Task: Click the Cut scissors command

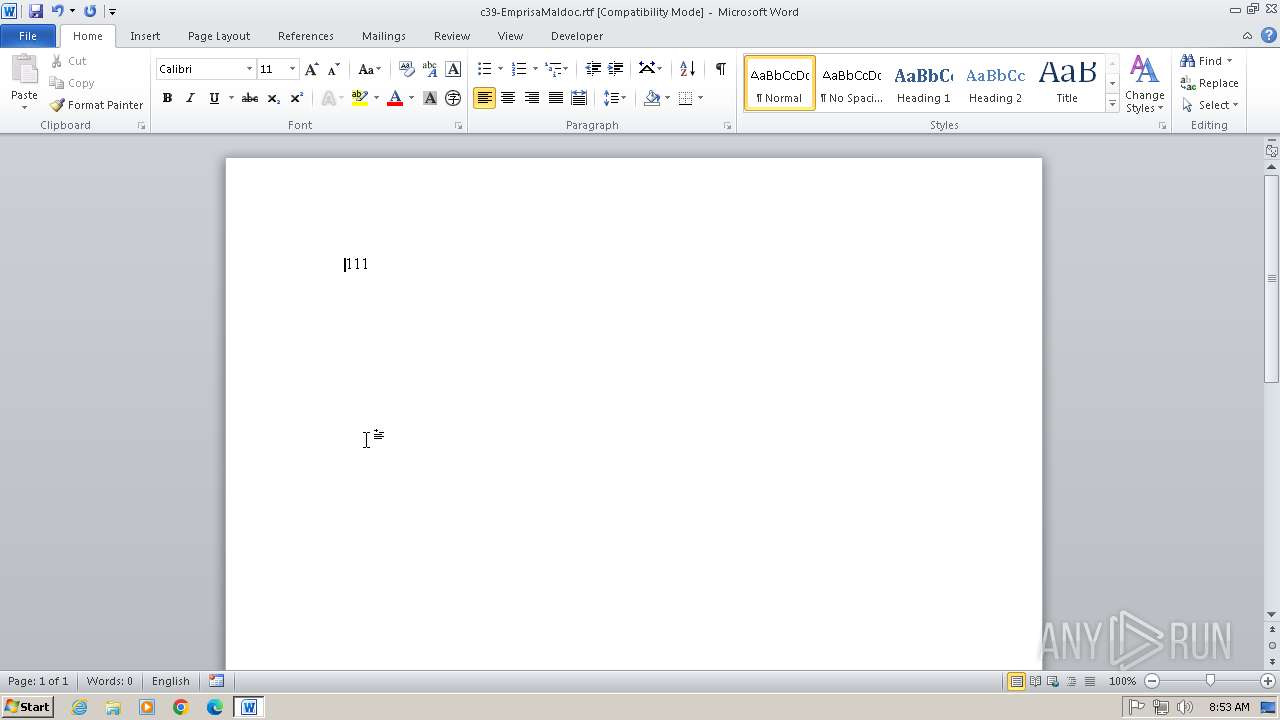Action: (68, 61)
